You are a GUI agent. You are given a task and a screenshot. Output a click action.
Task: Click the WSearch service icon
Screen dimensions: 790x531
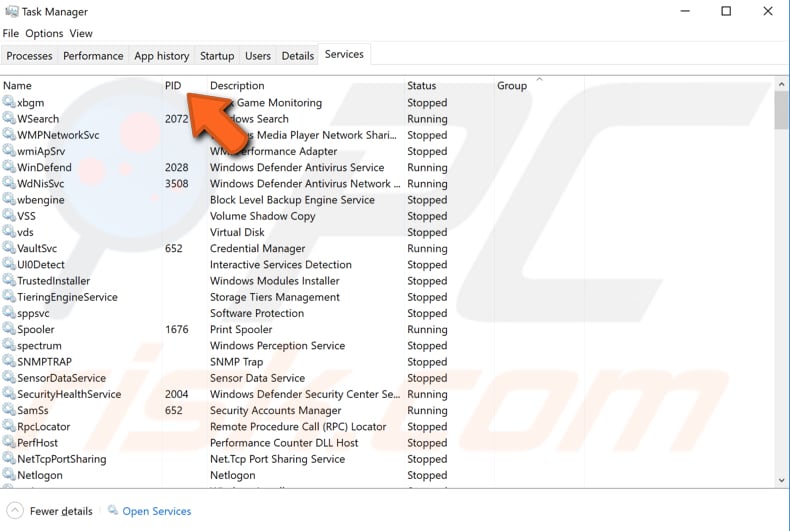click(9, 118)
